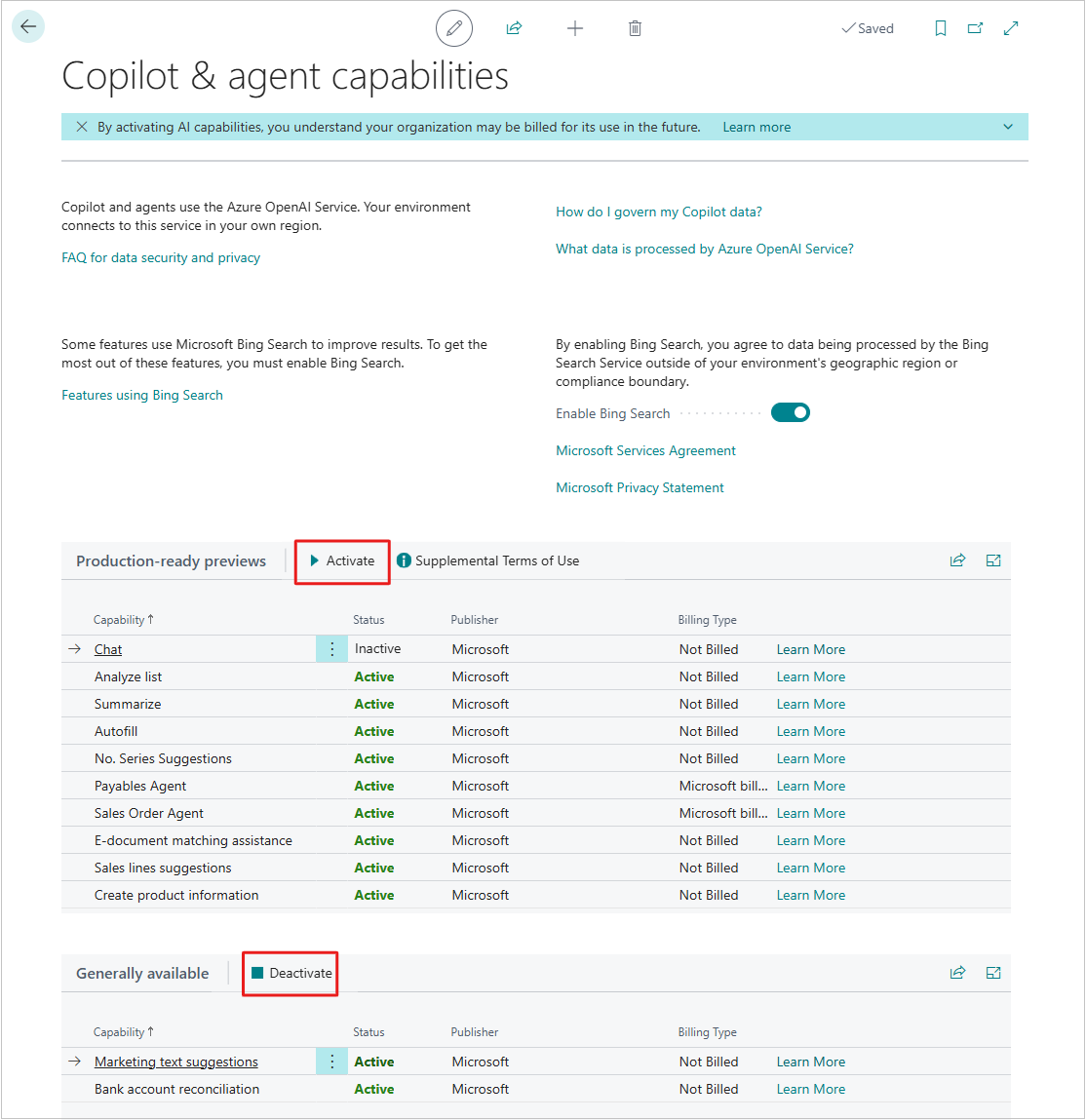Open FAQ for data security and privacy
This screenshot has width=1086, height=1120.
click(160, 257)
